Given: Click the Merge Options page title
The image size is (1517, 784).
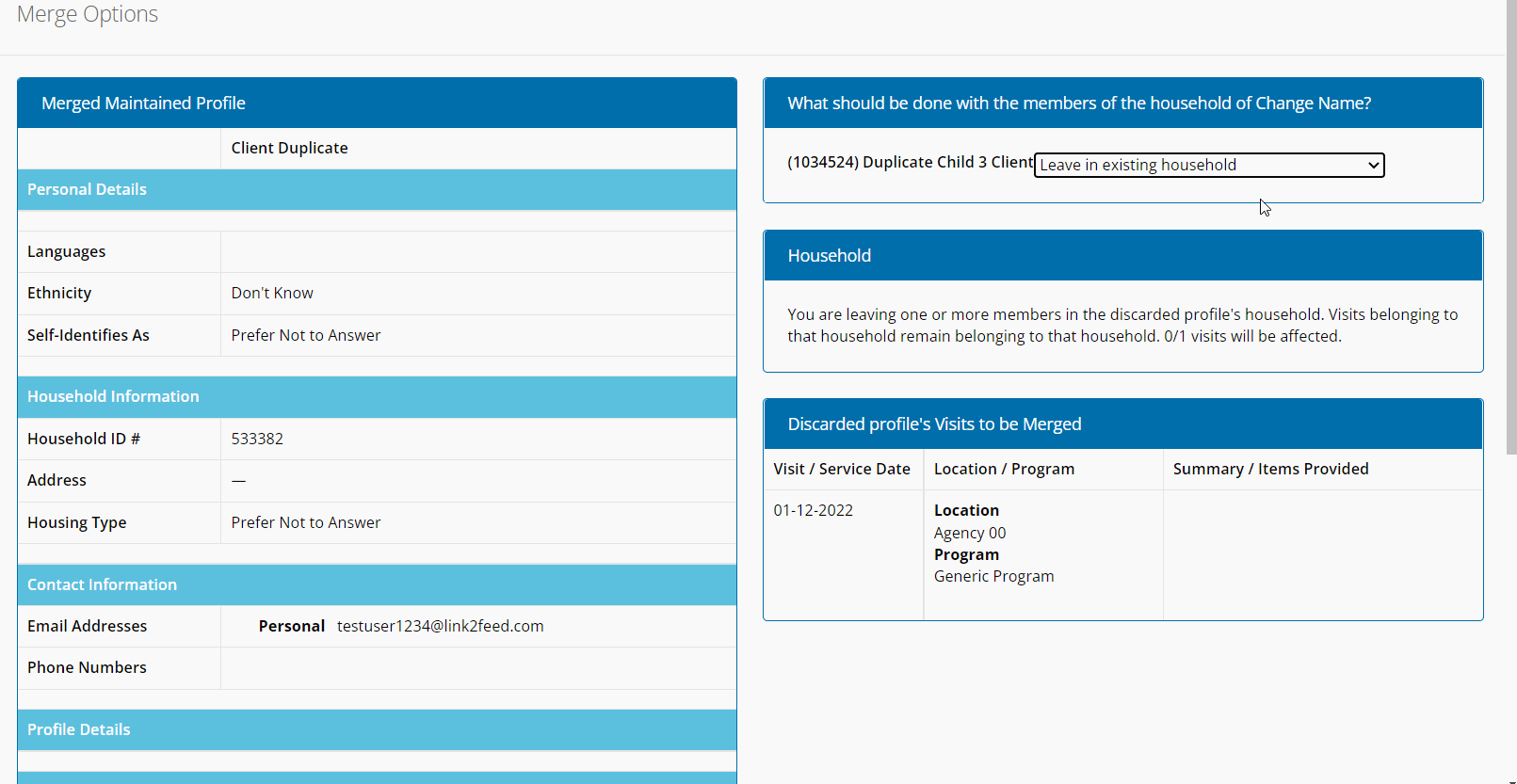Looking at the screenshot, I should [x=88, y=14].
